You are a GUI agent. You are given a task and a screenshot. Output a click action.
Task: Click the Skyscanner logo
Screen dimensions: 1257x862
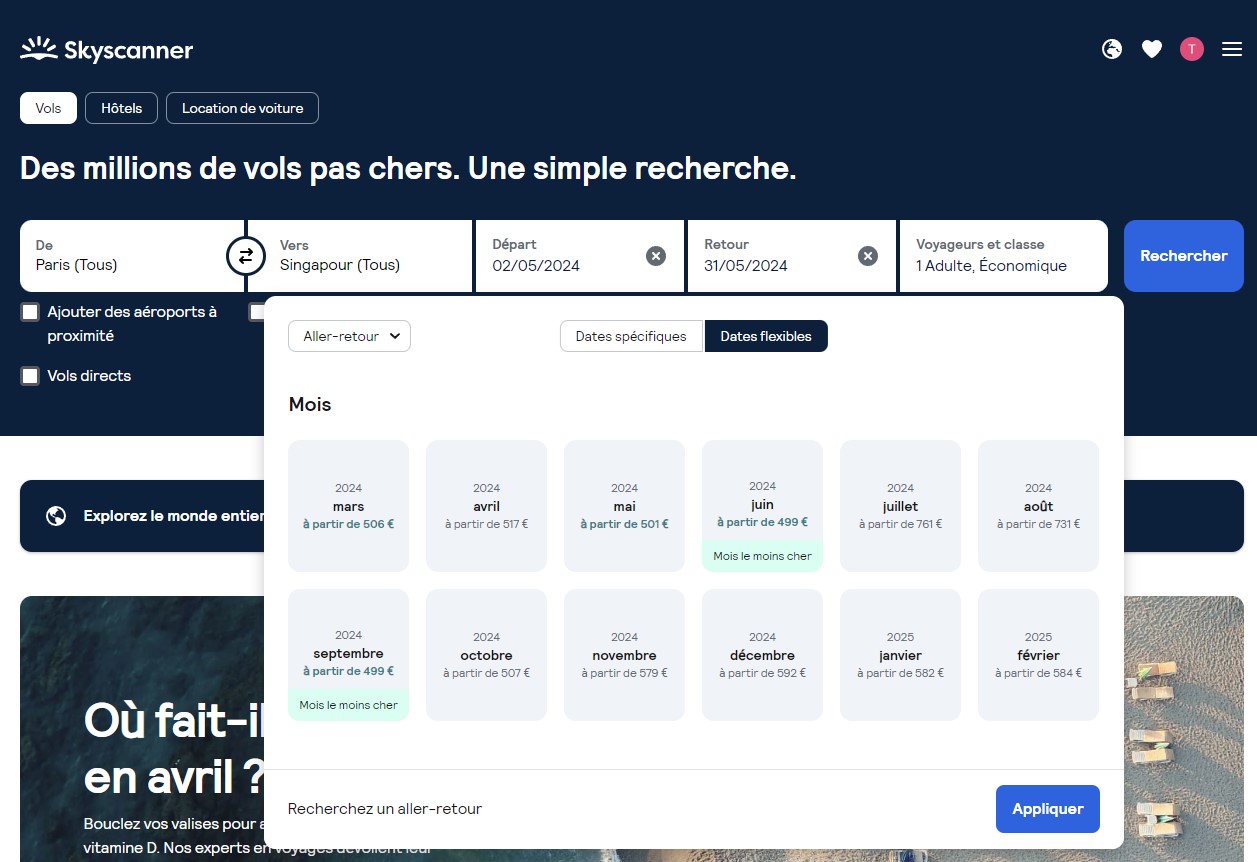click(x=106, y=48)
